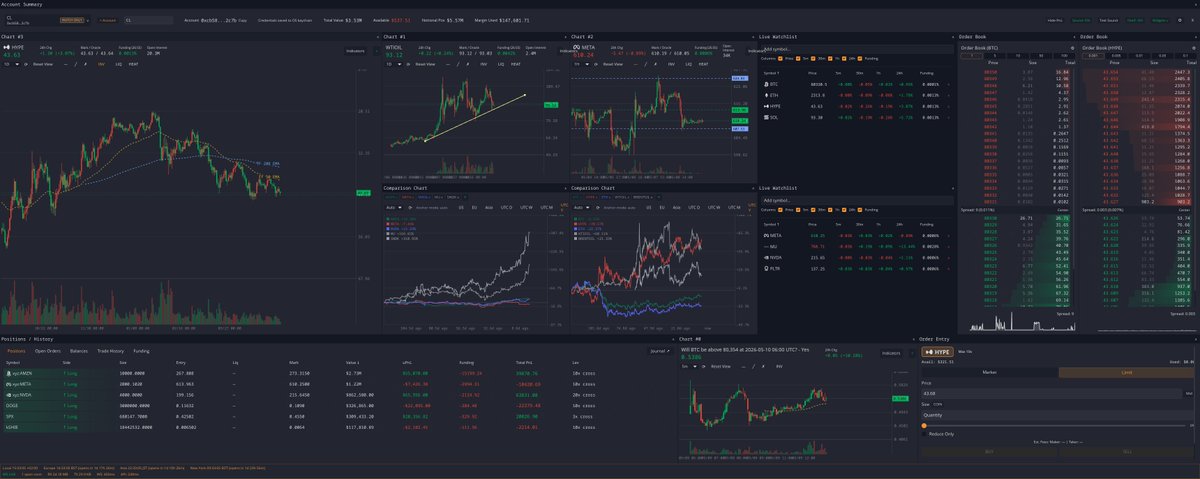Focus the Quantity field in Order Entry
Image resolution: width=1200 pixels, height=479 pixels.
1057,415
